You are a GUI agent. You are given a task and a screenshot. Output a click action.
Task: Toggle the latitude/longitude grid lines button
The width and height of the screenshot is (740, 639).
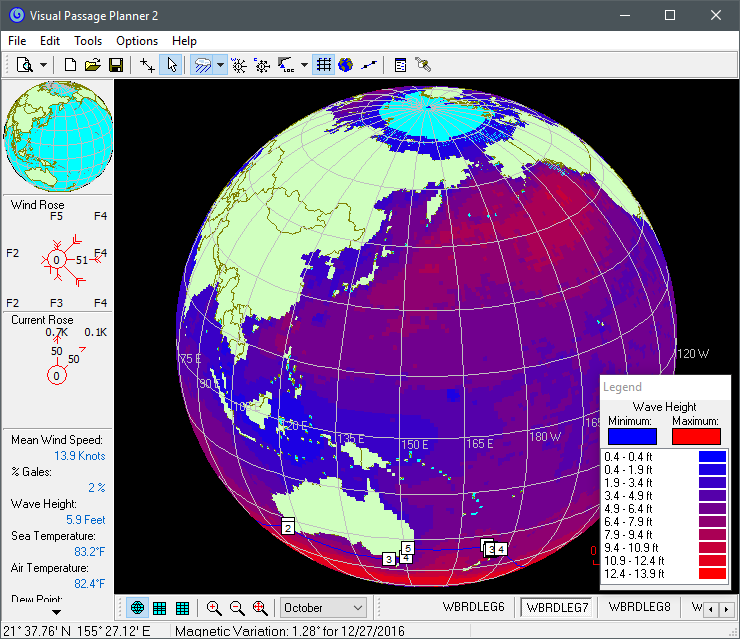click(323, 65)
